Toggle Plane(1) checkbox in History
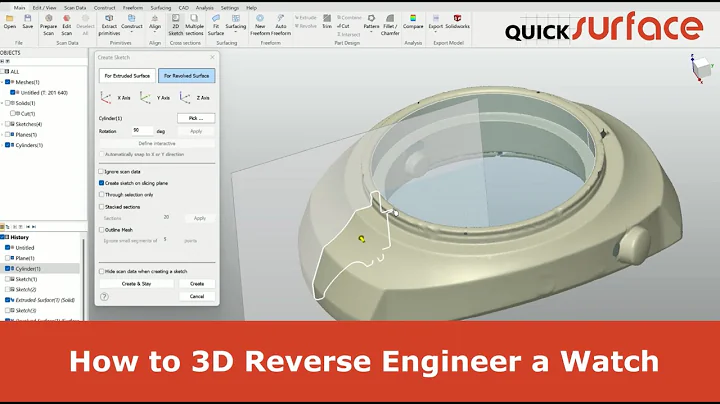This screenshot has width=720, height=404. (7, 258)
